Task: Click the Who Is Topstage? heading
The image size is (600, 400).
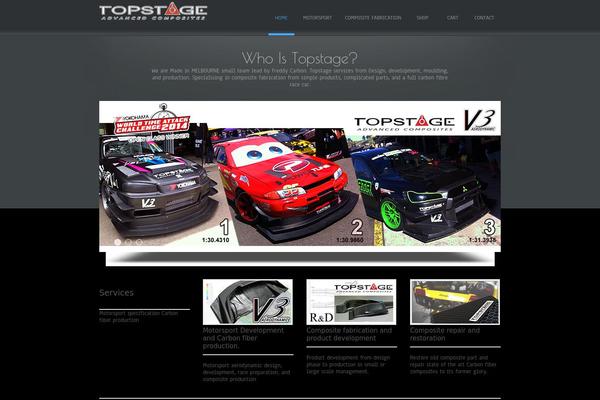Action: coord(300,58)
